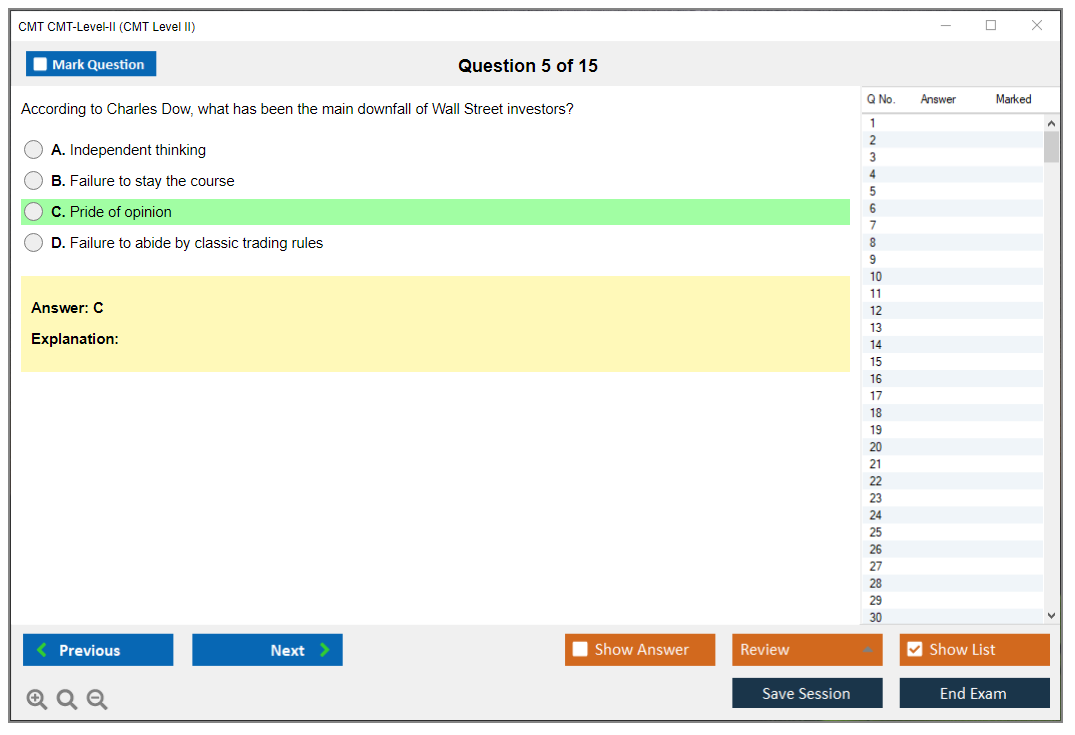Select option A Independent thinking
Viewport: 1075px width, 735px height.
[x=34, y=150]
